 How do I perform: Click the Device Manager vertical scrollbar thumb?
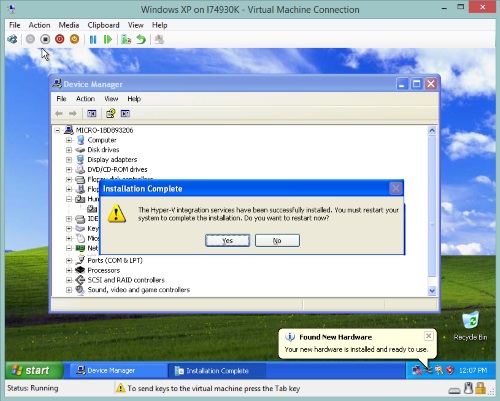click(x=432, y=206)
